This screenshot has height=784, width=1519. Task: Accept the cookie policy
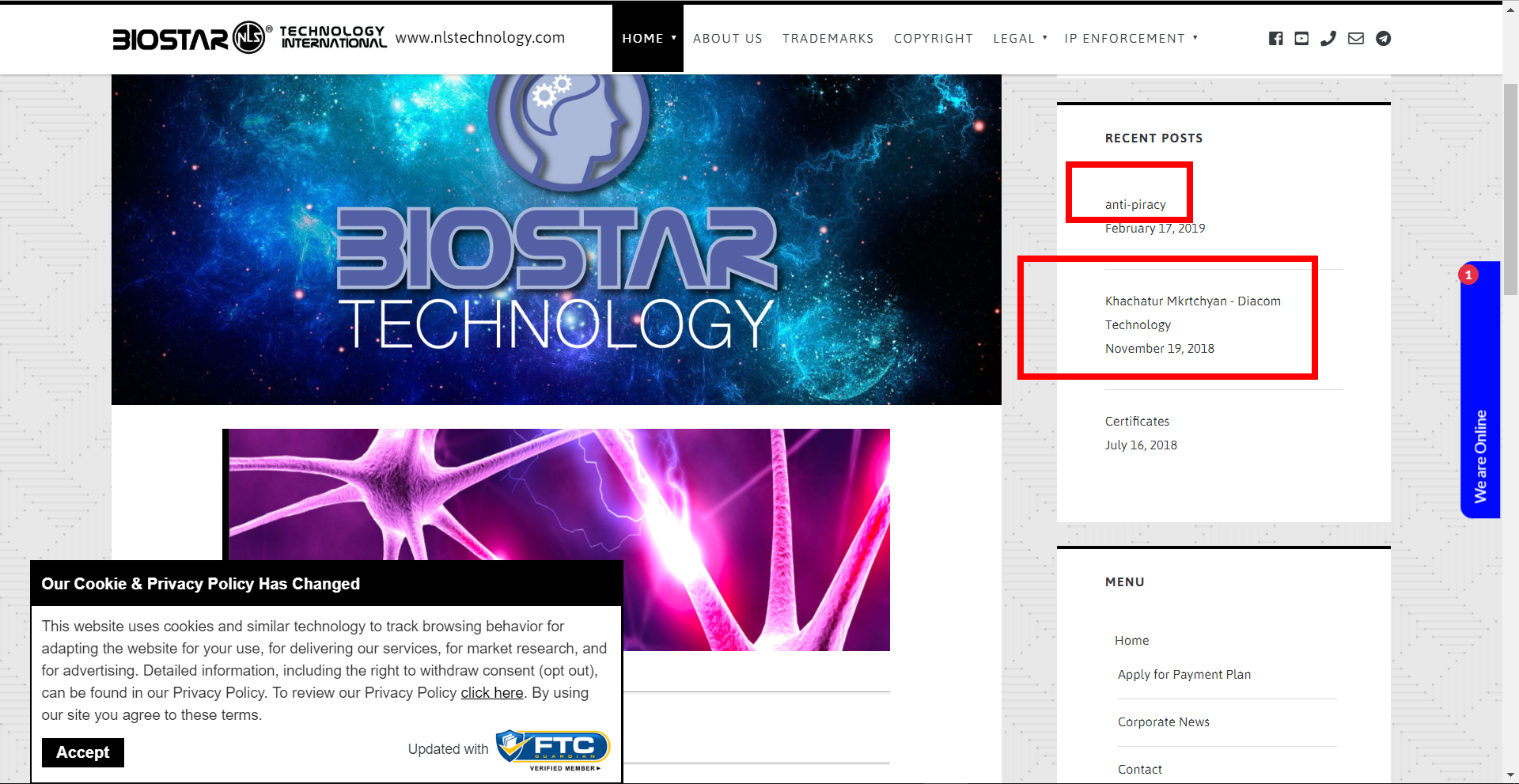(x=83, y=752)
